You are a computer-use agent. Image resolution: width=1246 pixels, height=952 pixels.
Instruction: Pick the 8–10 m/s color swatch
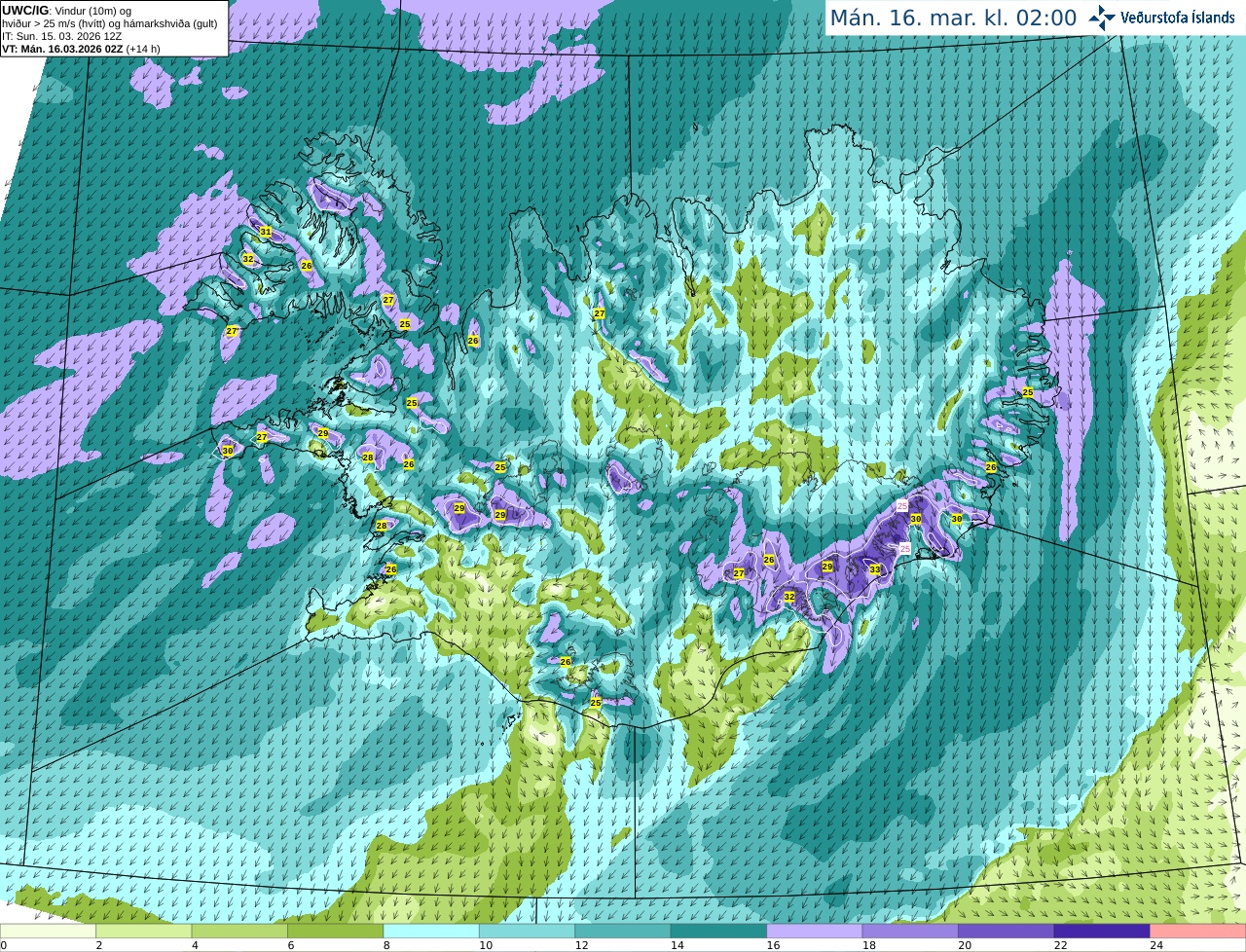pos(431,931)
